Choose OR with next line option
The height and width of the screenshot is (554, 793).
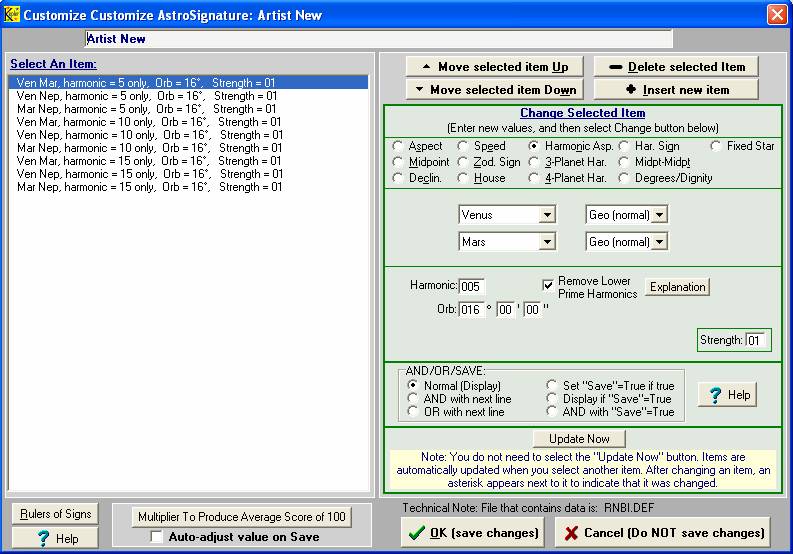click(x=415, y=412)
